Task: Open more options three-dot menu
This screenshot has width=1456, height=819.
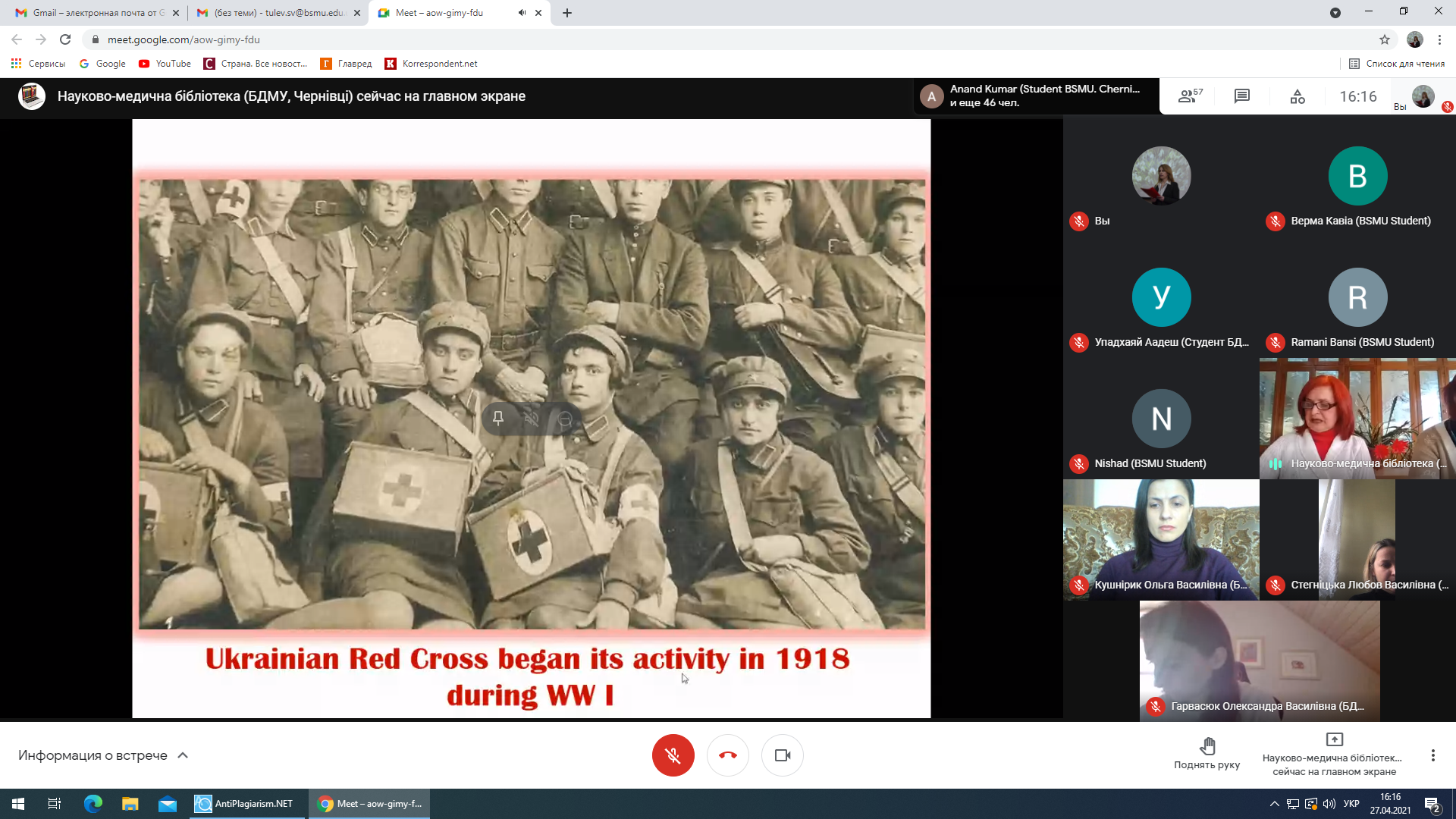Action: click(1432, 755)
